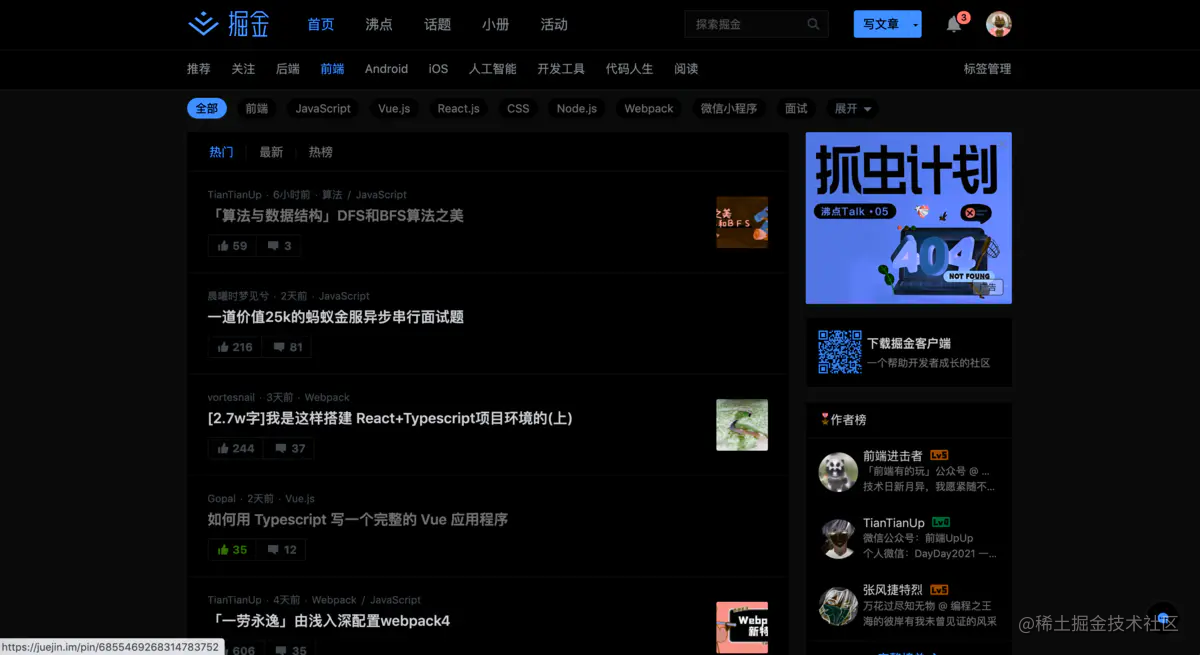Switch to the 热门 sort tab
1200x655 pixels.
[x=221, y=152]
